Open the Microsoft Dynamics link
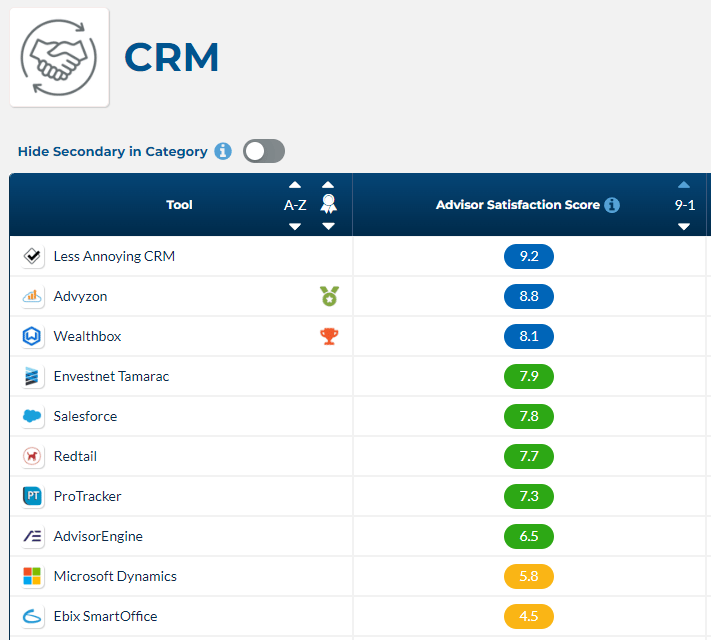Viewport: 711px width, 640px height. [x=115, y=576]
